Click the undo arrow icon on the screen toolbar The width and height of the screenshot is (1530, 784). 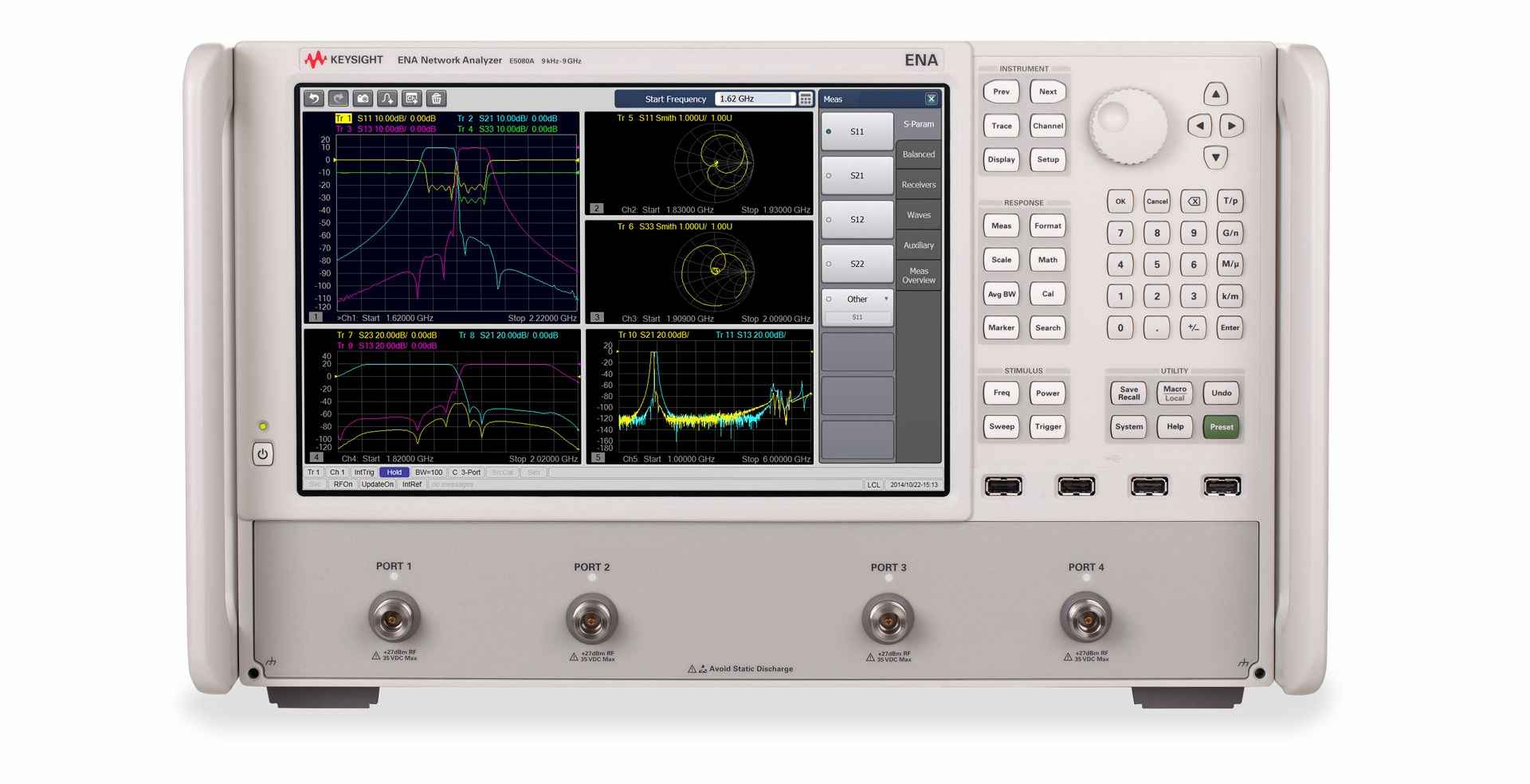pyautogui.click(x=314, y=99)
